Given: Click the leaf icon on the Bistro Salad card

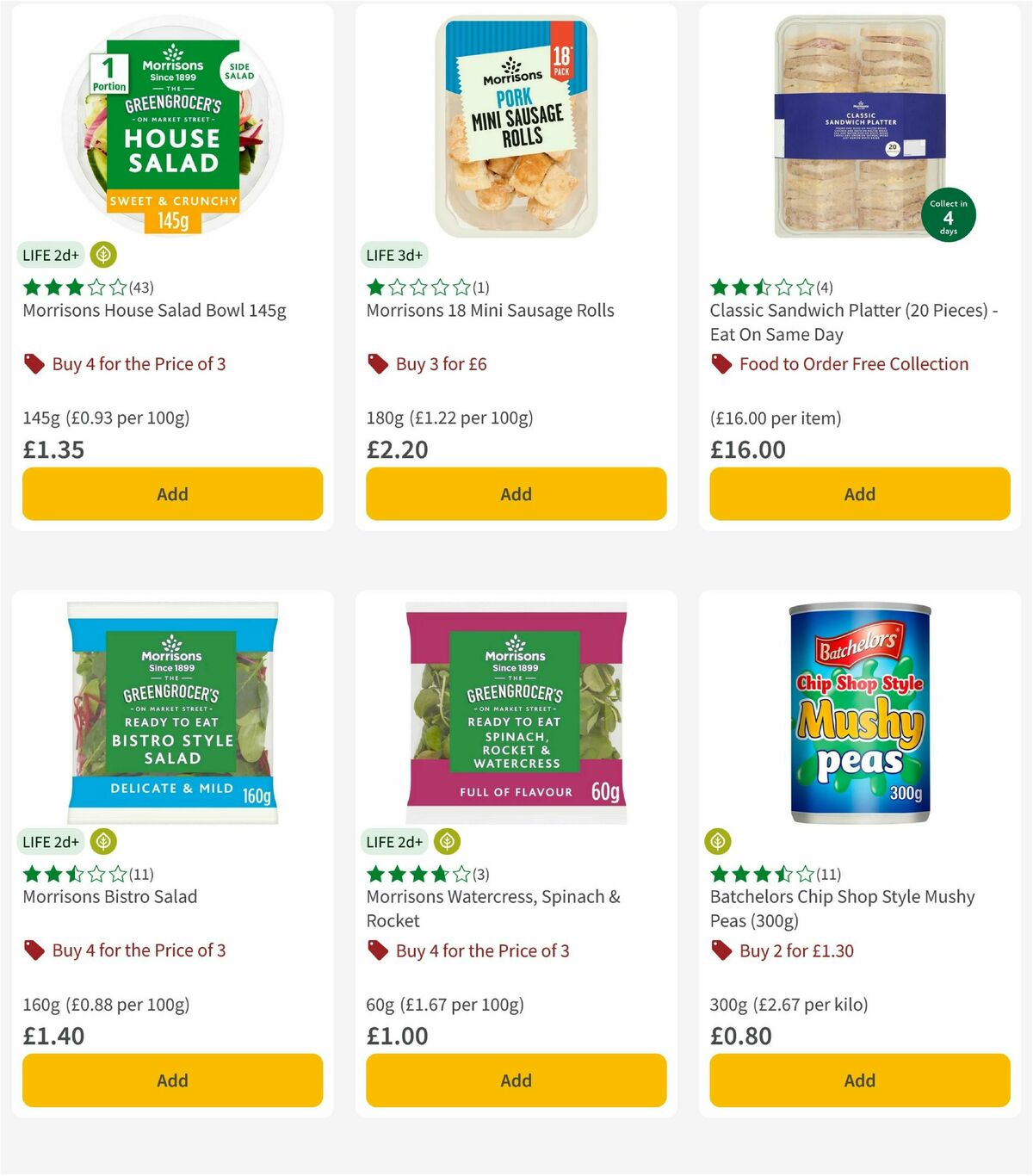Looking at the screenshot, I should click(102, 842).
